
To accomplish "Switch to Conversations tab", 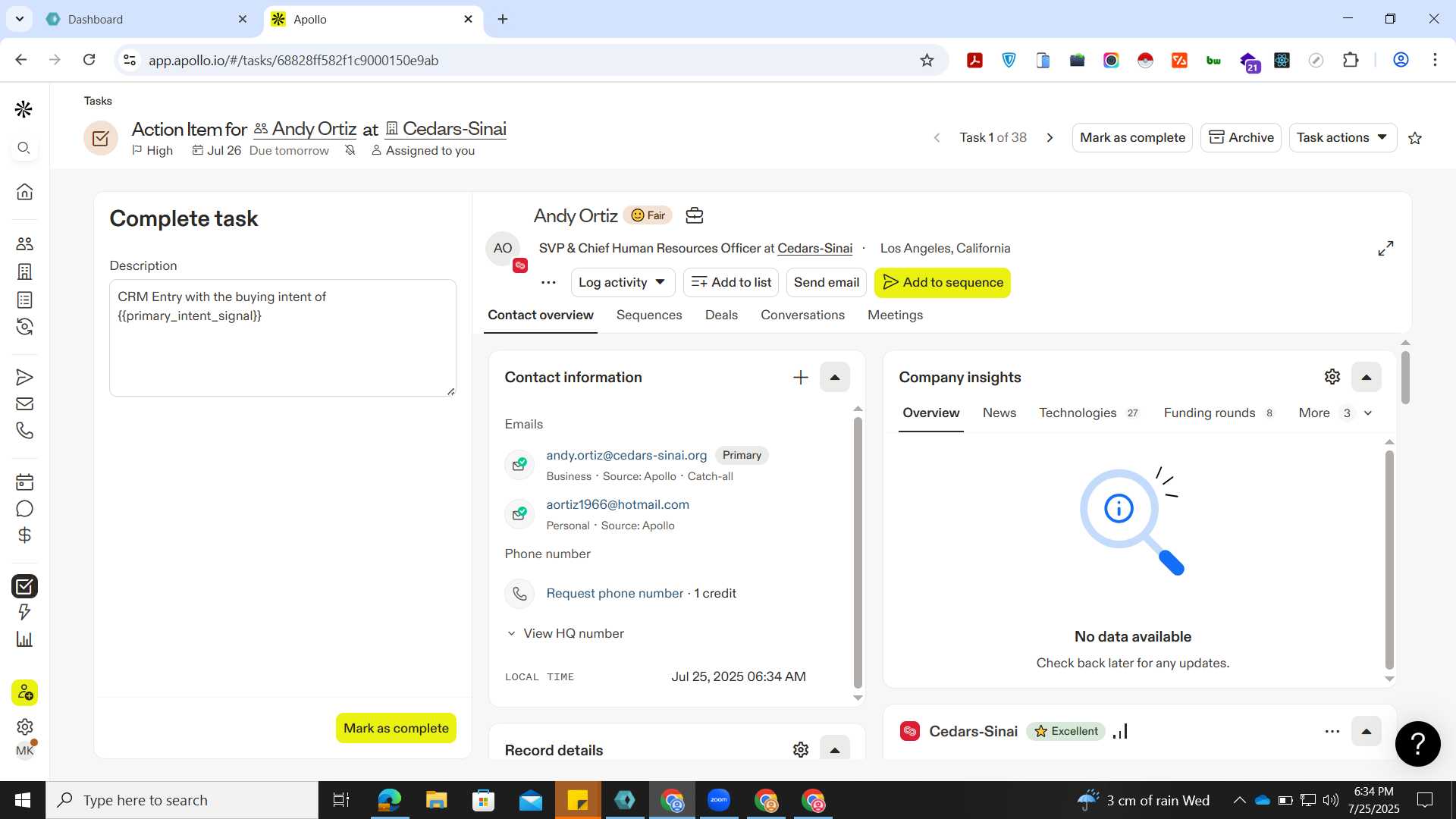I will (802, 315).
